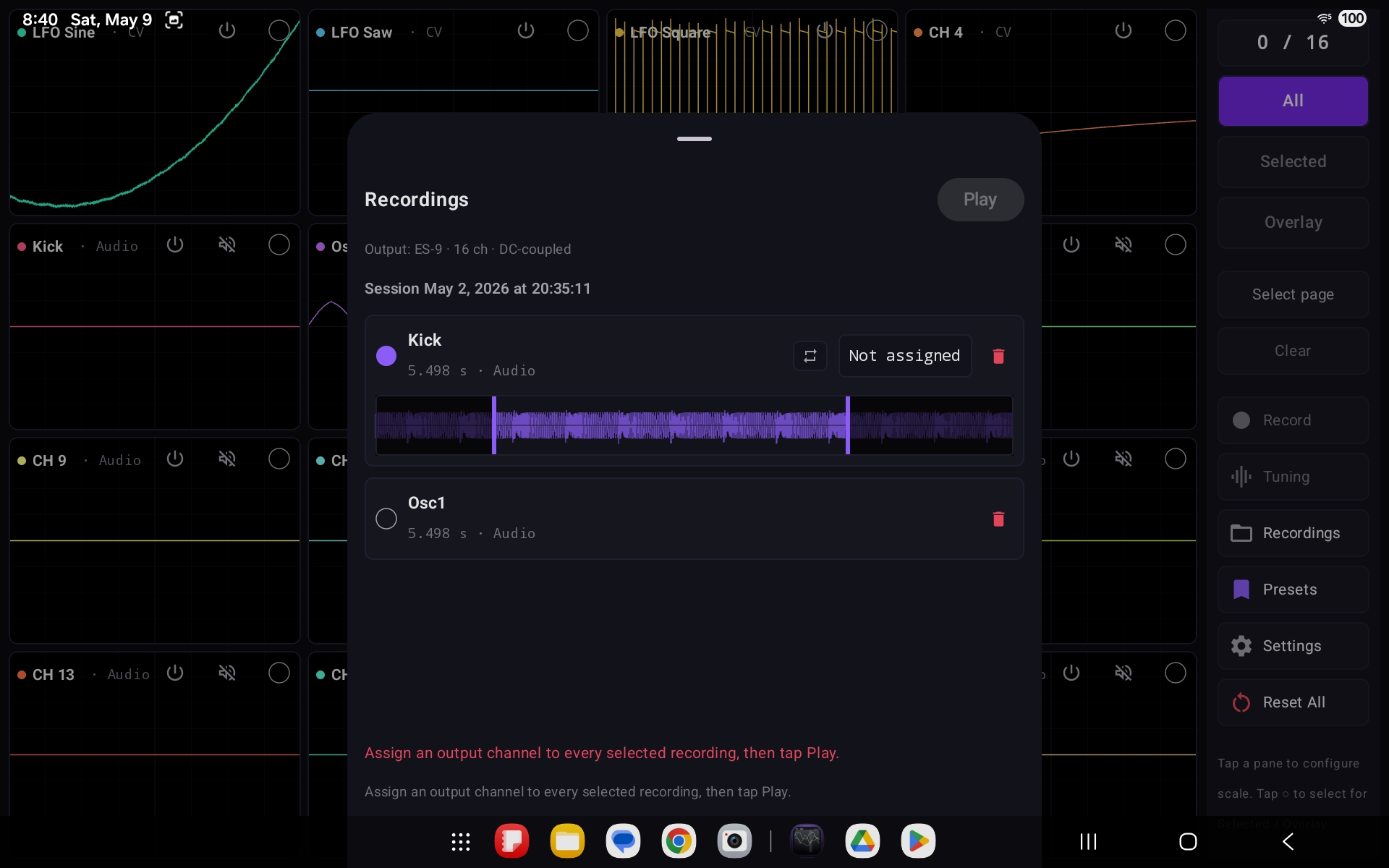Select the Kick pane circle
Image resolution: width=1389 pixels, height=868 pixels.
[x=279, y=244]
